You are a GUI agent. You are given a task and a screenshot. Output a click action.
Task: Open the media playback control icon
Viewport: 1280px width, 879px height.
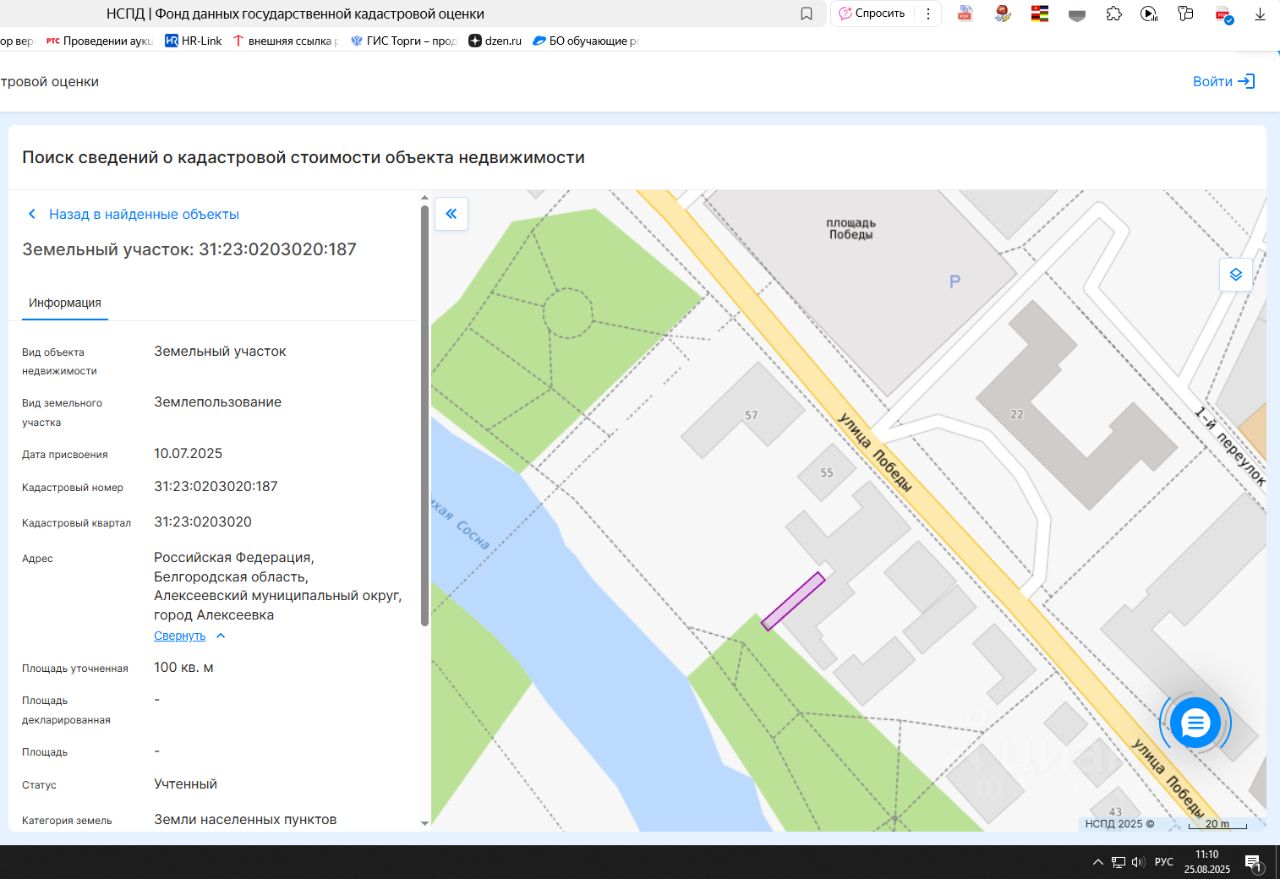1149,14
